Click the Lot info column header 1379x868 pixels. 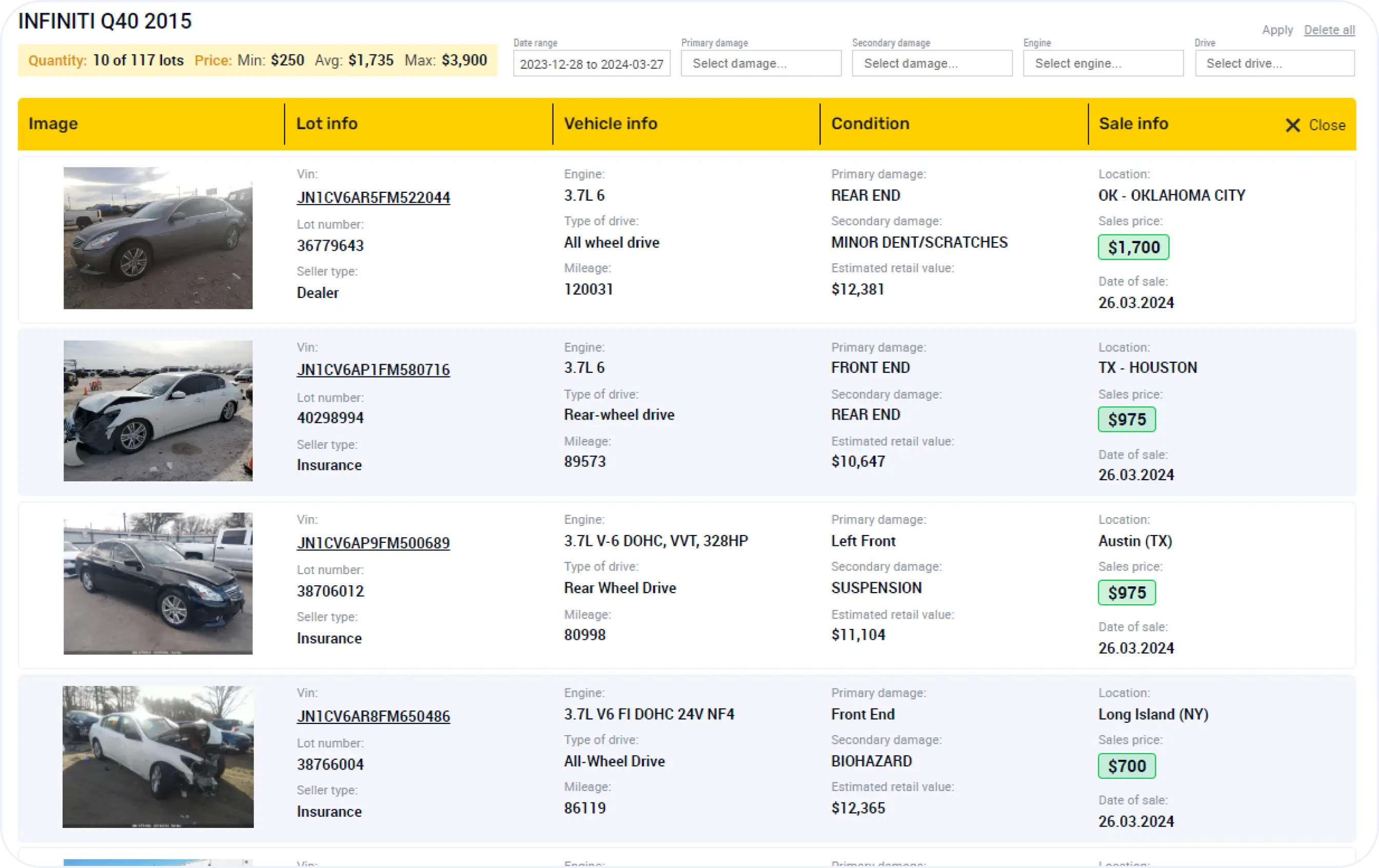click(326, 124)
